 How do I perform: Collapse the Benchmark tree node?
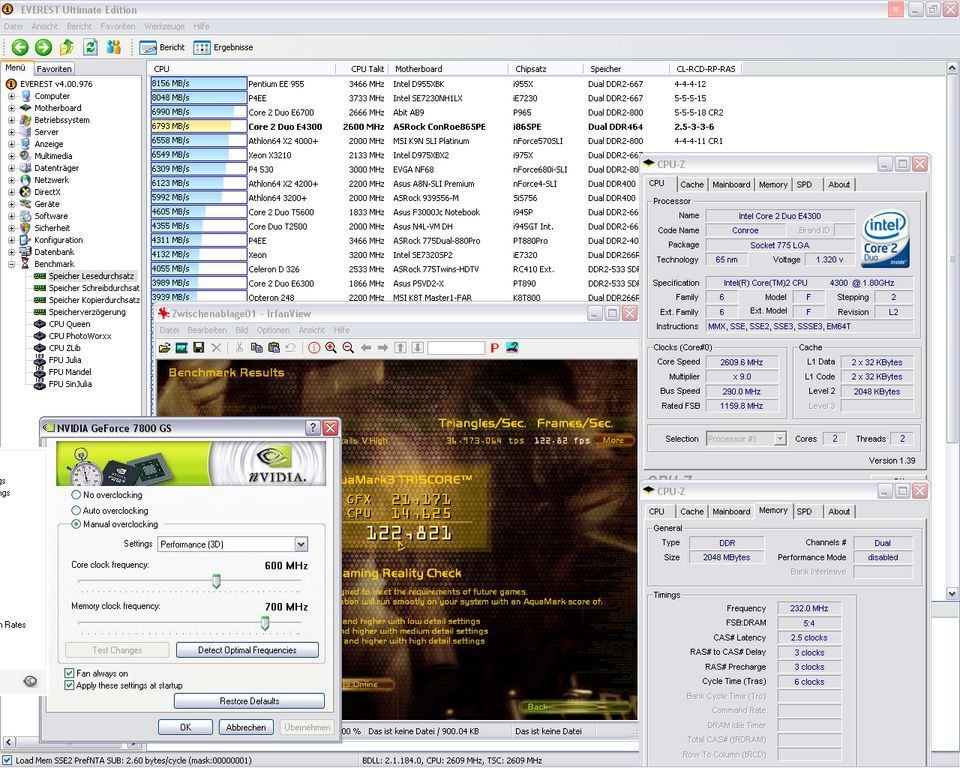click(11, 264)
